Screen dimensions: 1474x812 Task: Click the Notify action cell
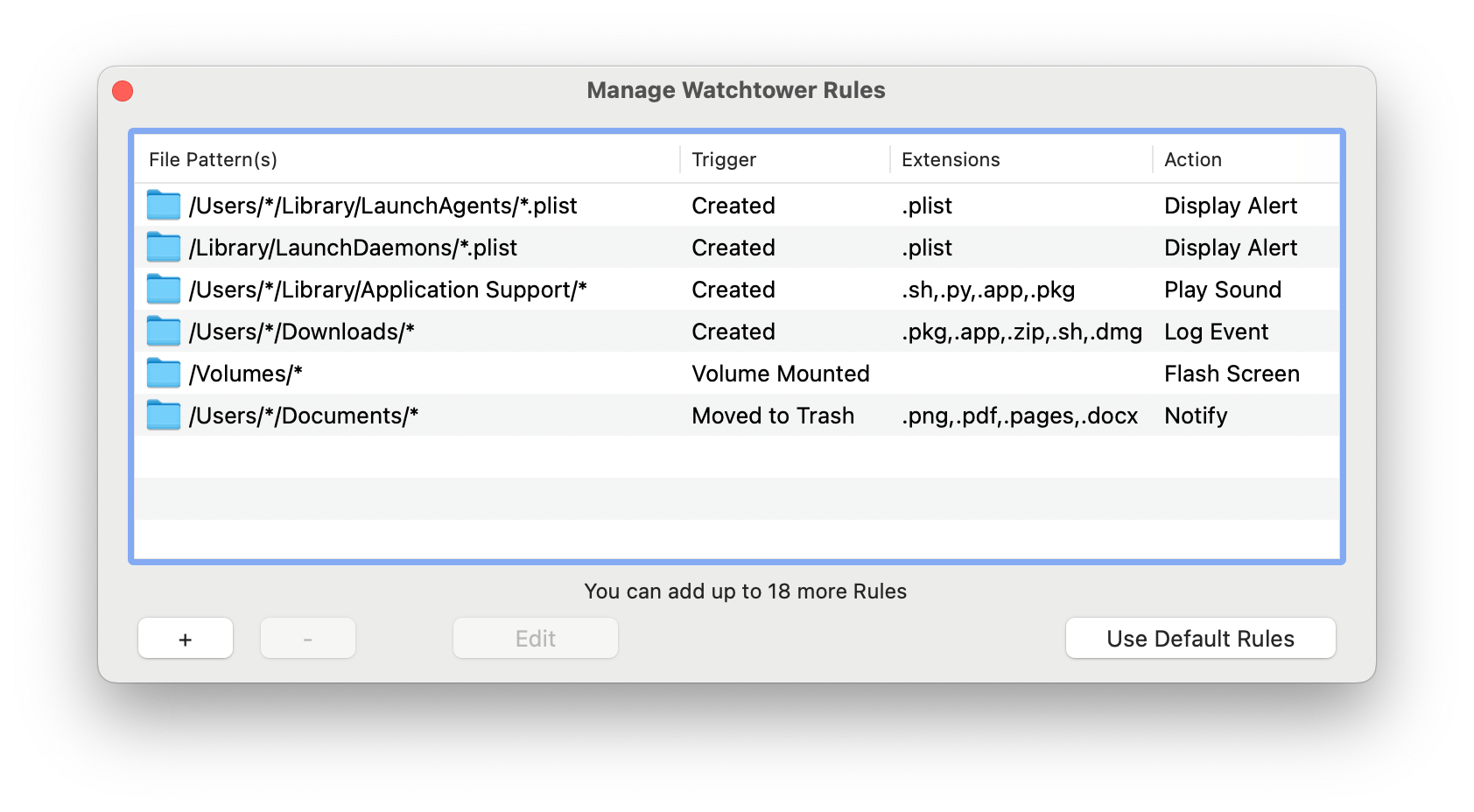(1196, 416)
